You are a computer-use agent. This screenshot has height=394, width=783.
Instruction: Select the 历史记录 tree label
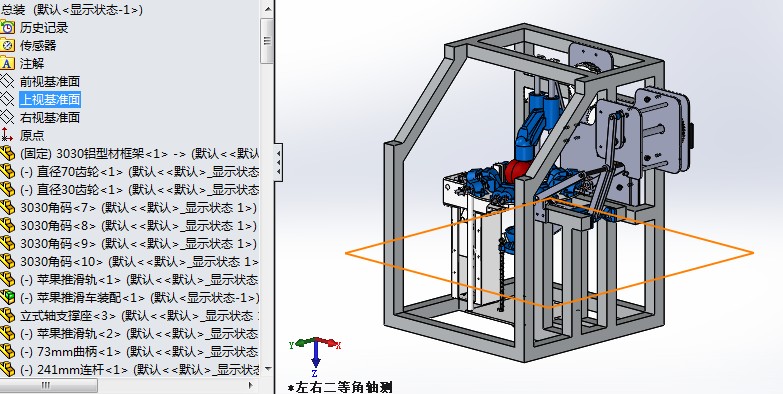(44, 28)
